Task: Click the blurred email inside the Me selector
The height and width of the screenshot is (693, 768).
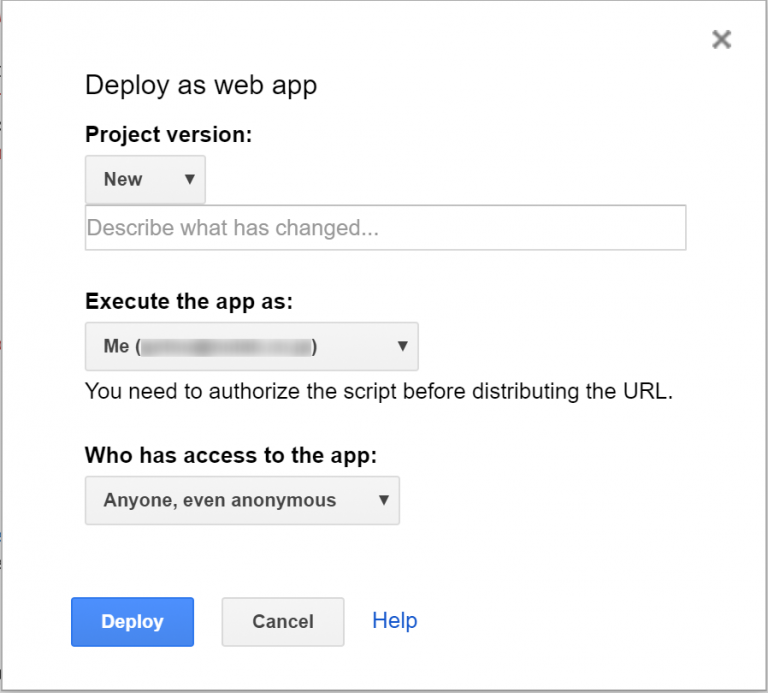Action: [227, 347]
